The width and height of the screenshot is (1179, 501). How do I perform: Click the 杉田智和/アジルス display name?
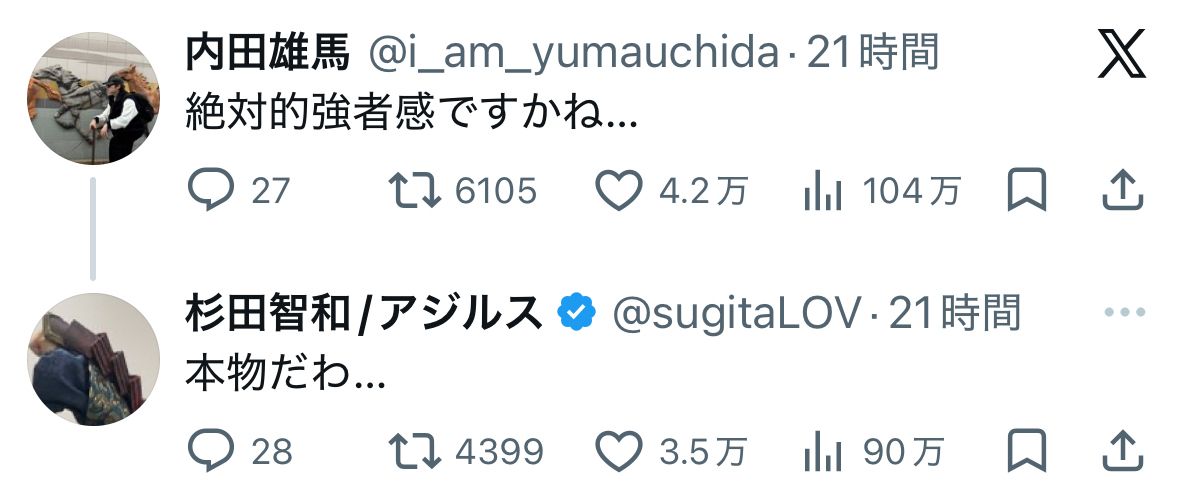(x=364, y=314)
